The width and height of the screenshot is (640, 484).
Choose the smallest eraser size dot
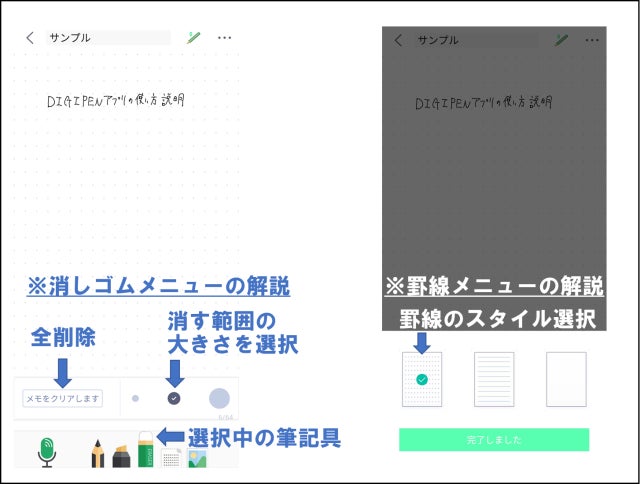point(135,398)
